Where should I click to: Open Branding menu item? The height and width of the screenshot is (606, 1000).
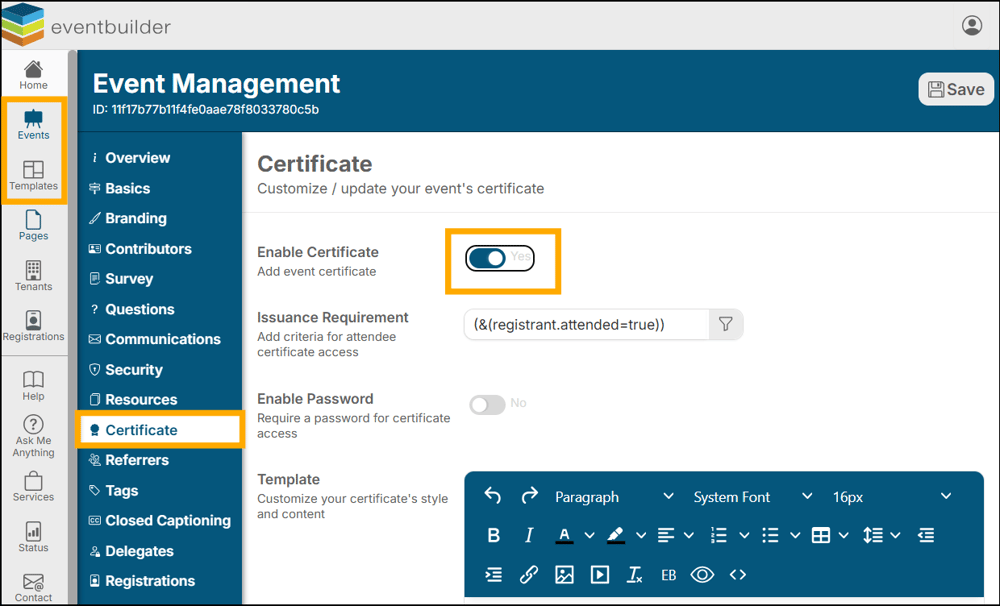(159, 218)
